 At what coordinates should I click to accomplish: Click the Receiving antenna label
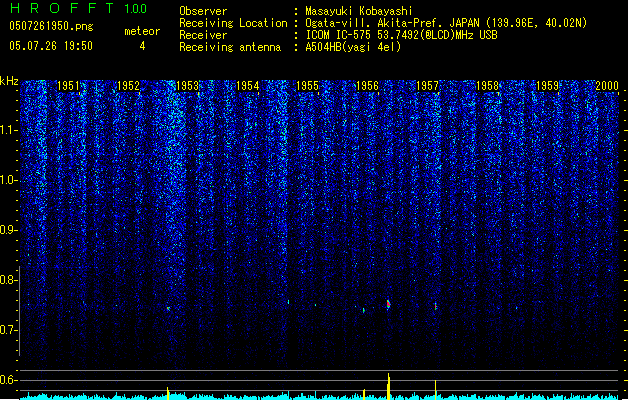230,47
